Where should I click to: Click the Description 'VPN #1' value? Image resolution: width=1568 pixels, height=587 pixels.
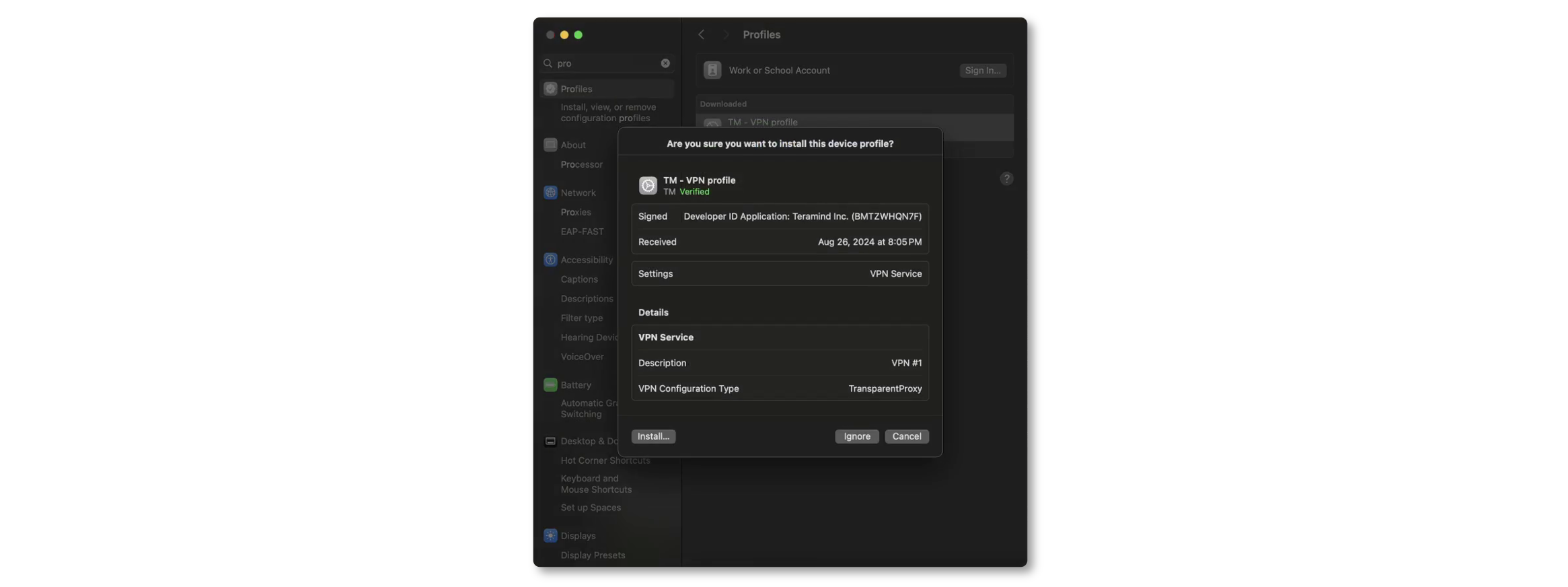[906, 364]
